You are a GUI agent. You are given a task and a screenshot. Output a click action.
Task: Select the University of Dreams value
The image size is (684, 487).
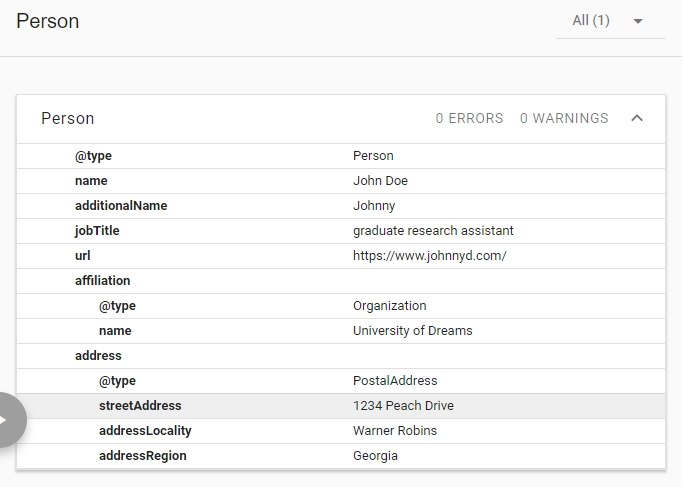click(413, 331)
